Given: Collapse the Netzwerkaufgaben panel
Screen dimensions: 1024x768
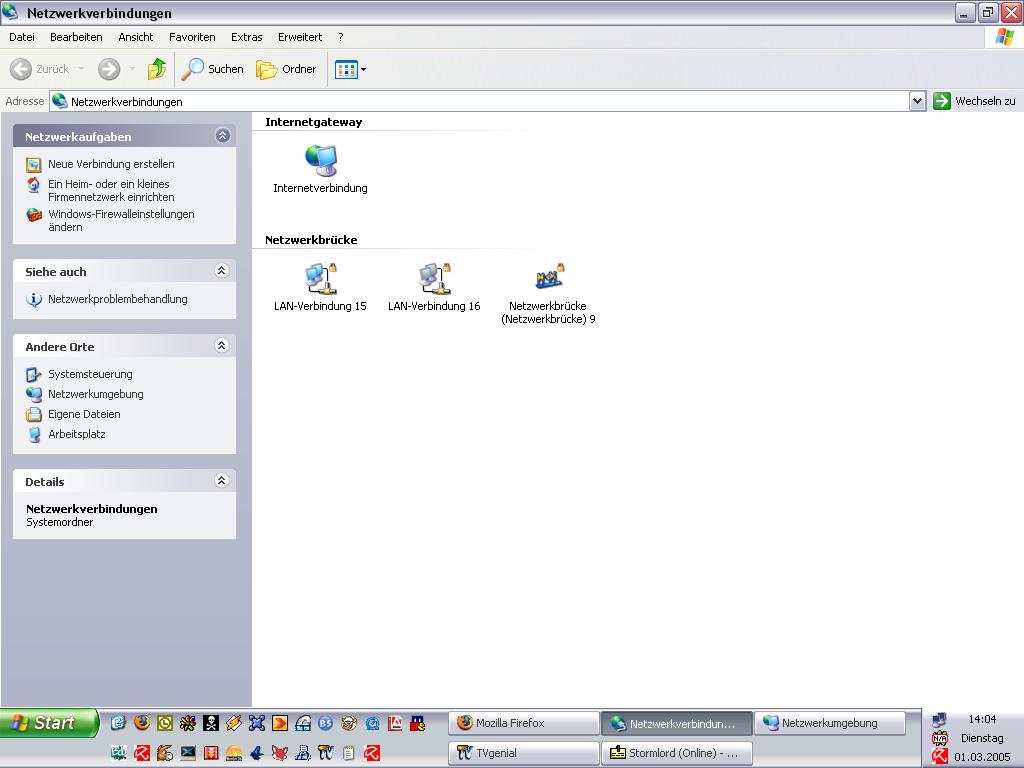Looking at the screenshot, I should coord(223,136).
